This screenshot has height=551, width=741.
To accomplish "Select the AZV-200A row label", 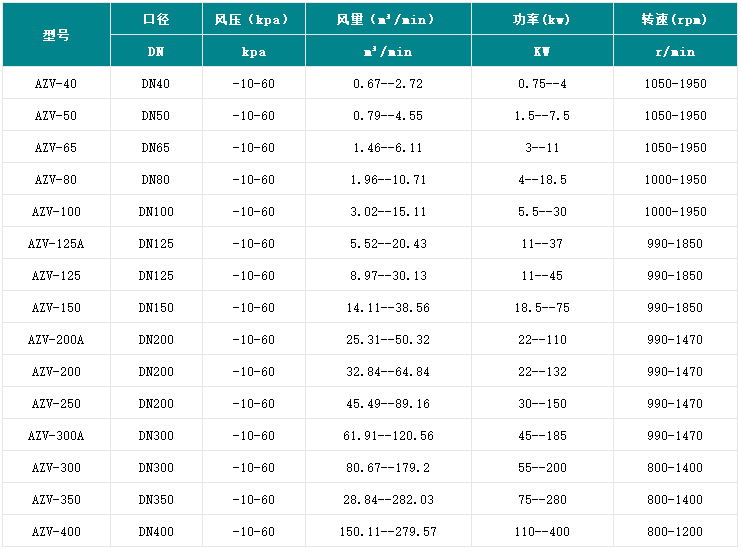I will [56, 340].
